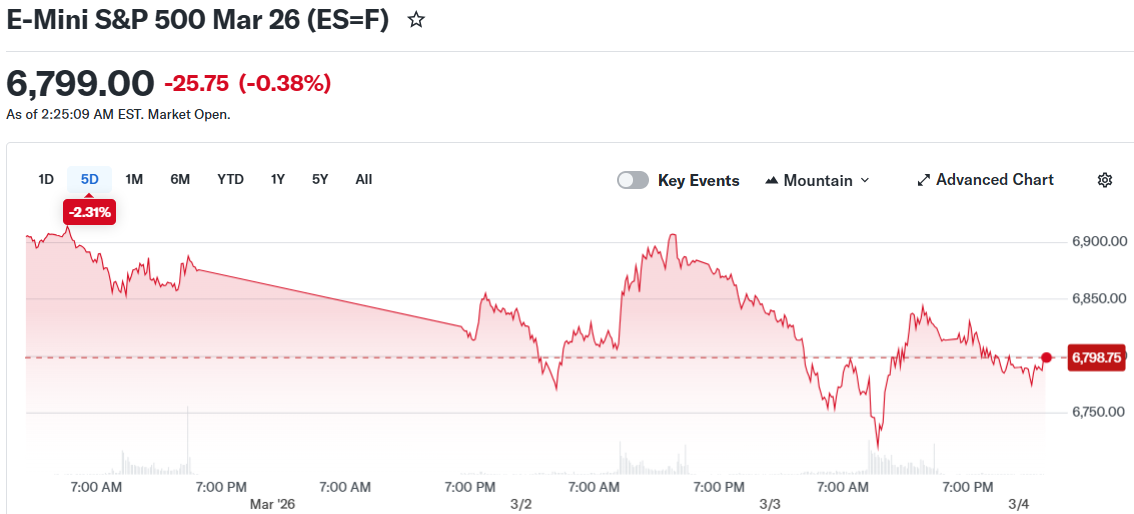Show All historical data range
Viewport: 1134px width, 514px height.
[x=364, y=179]
